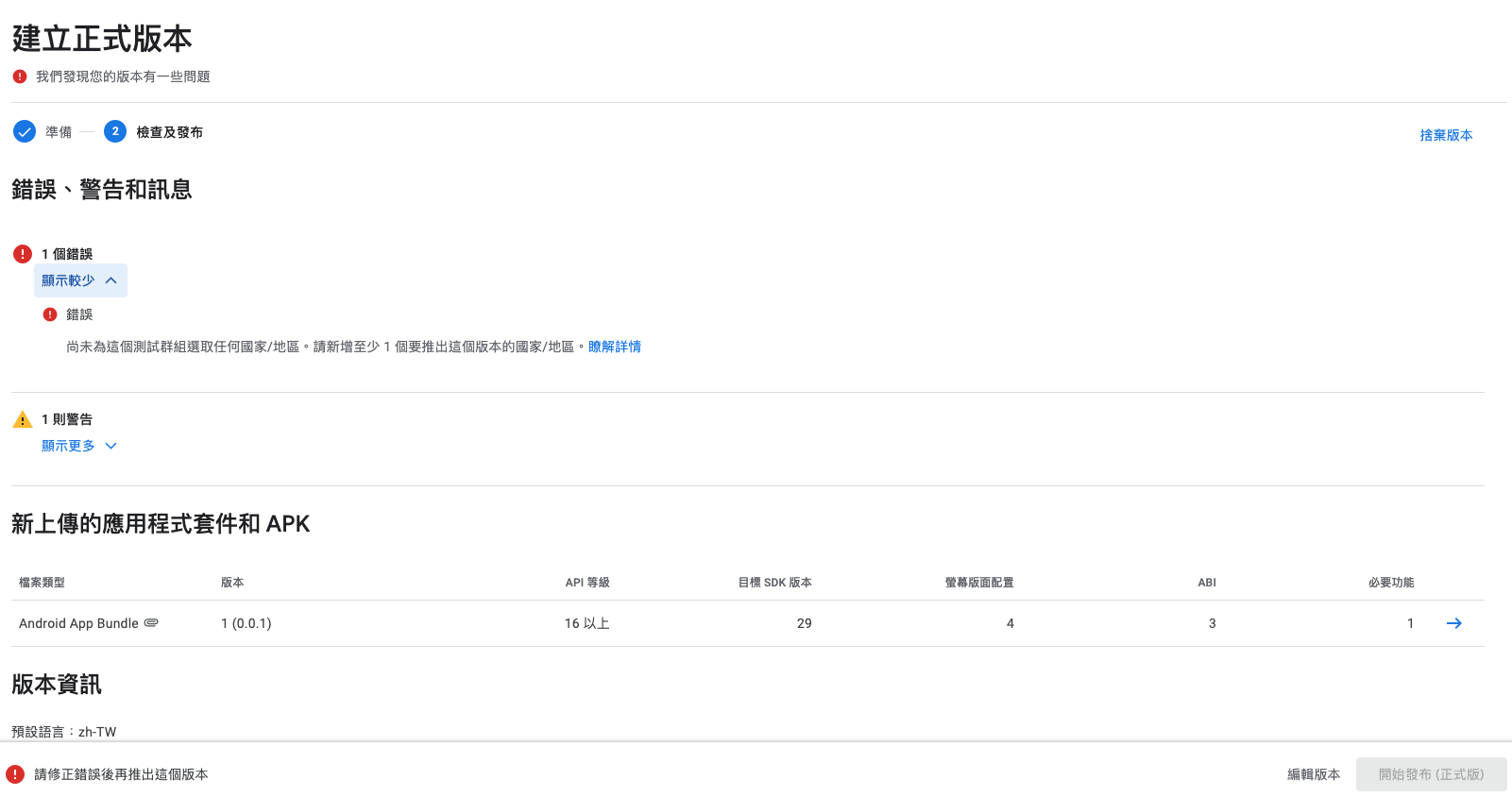
Task: Click the yellow warning triangle icon
Action: click(23, 420)
